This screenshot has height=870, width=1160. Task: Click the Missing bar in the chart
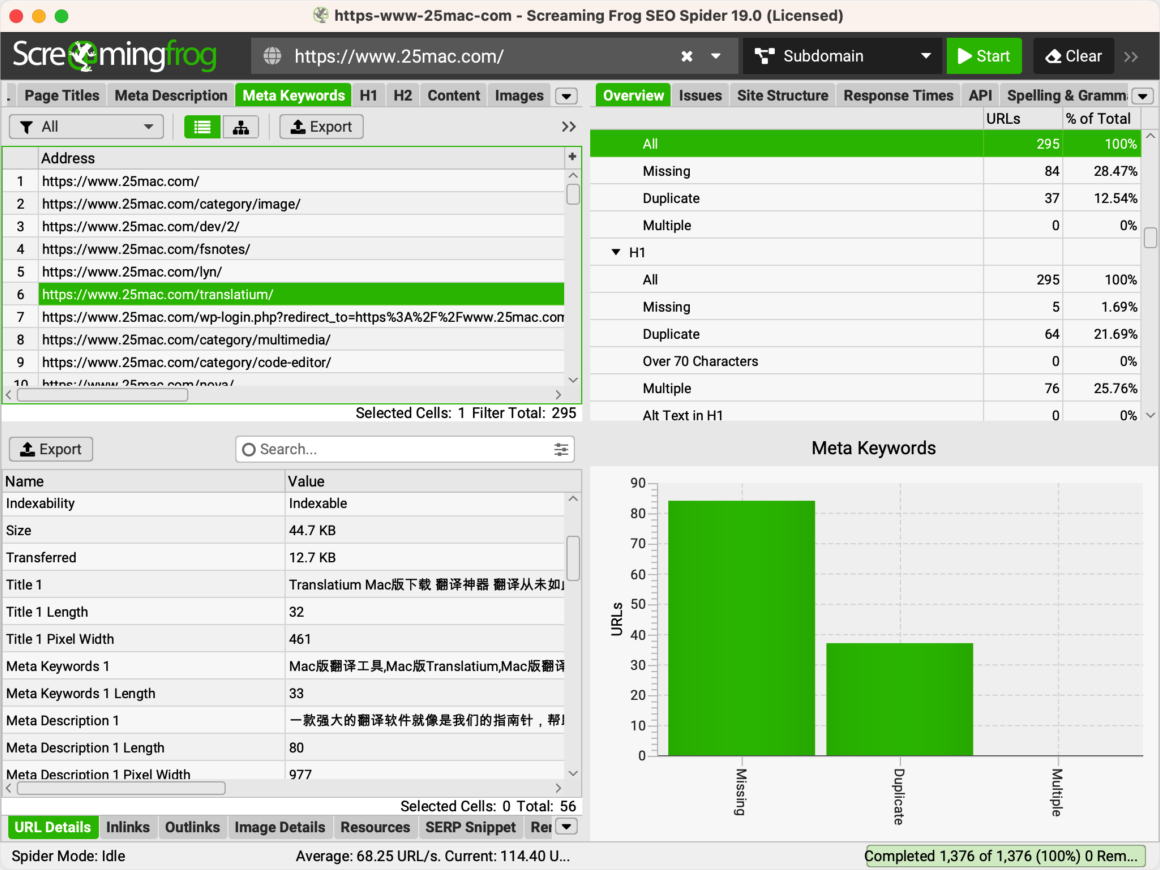741,628
